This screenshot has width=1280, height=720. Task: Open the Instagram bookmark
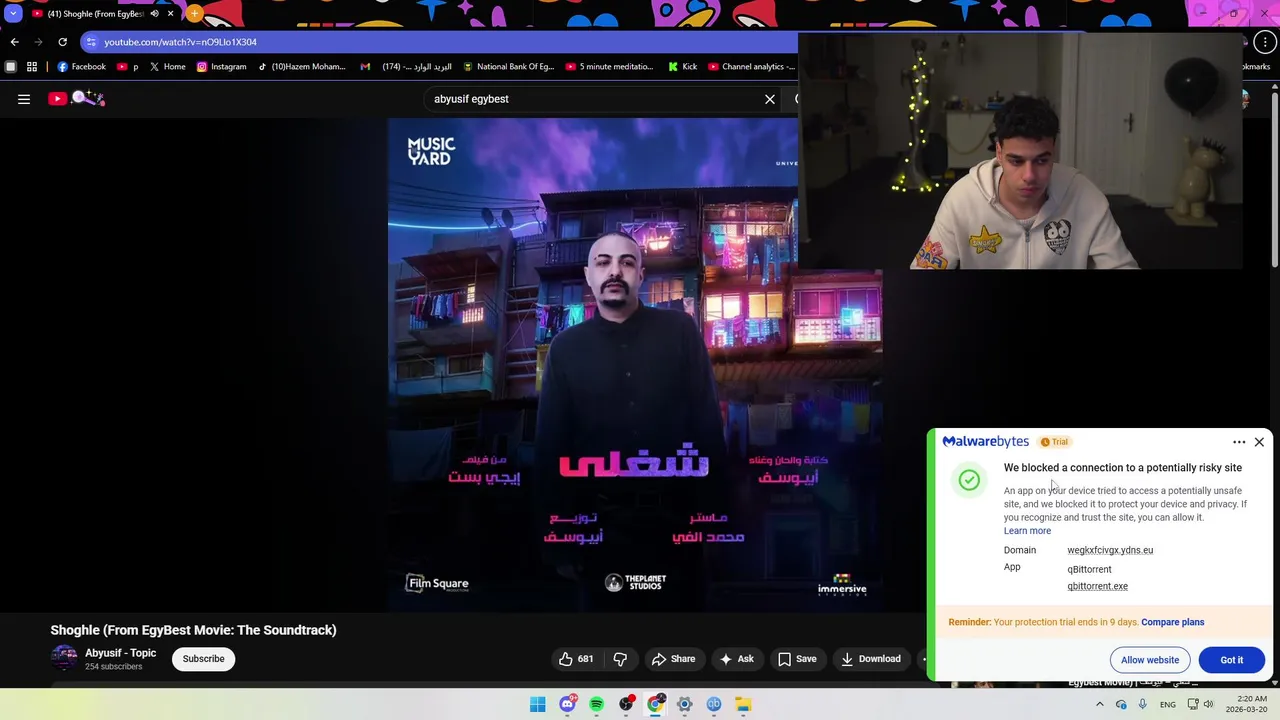point(221,67)
